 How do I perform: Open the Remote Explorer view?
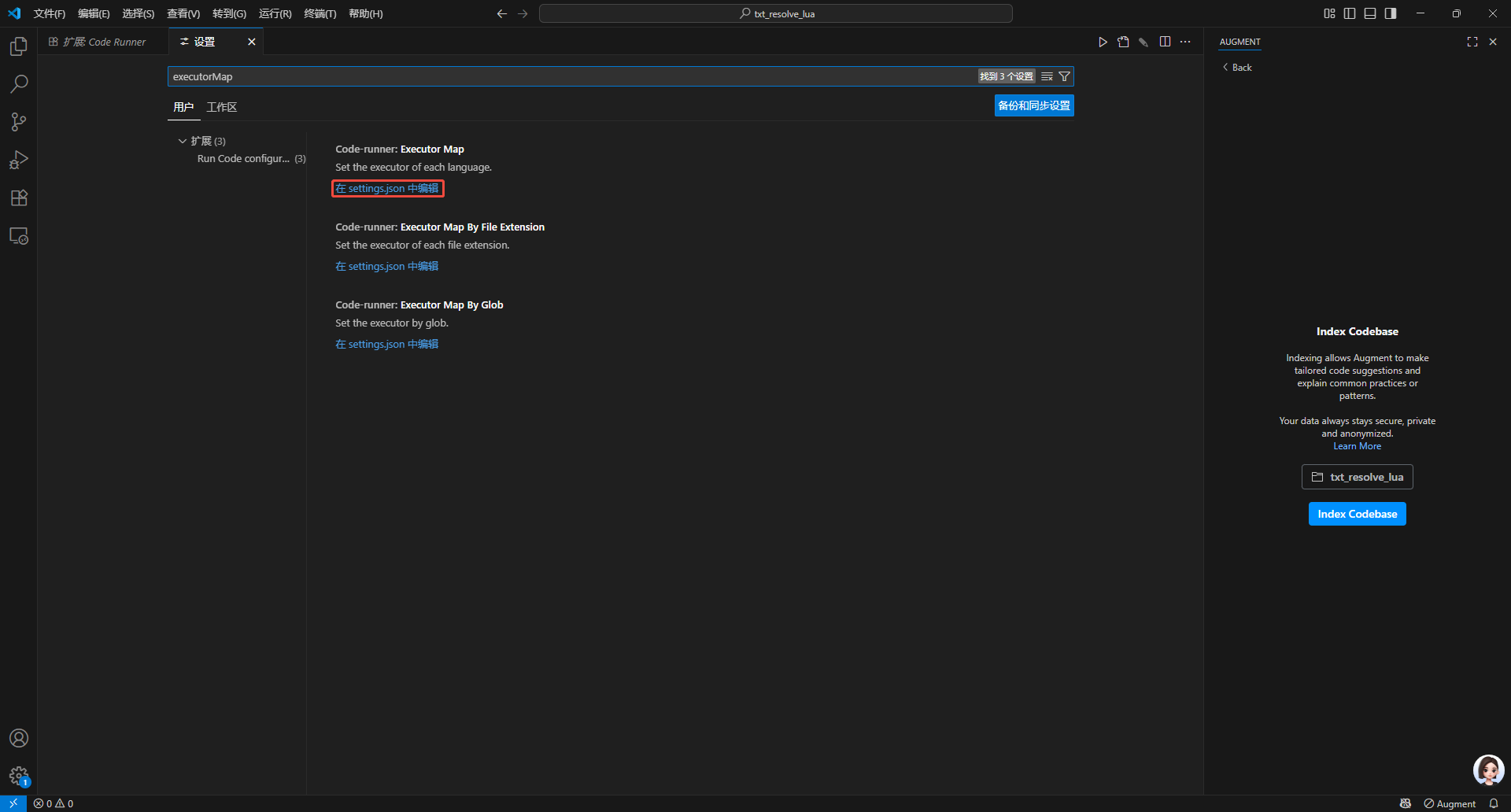19,236
